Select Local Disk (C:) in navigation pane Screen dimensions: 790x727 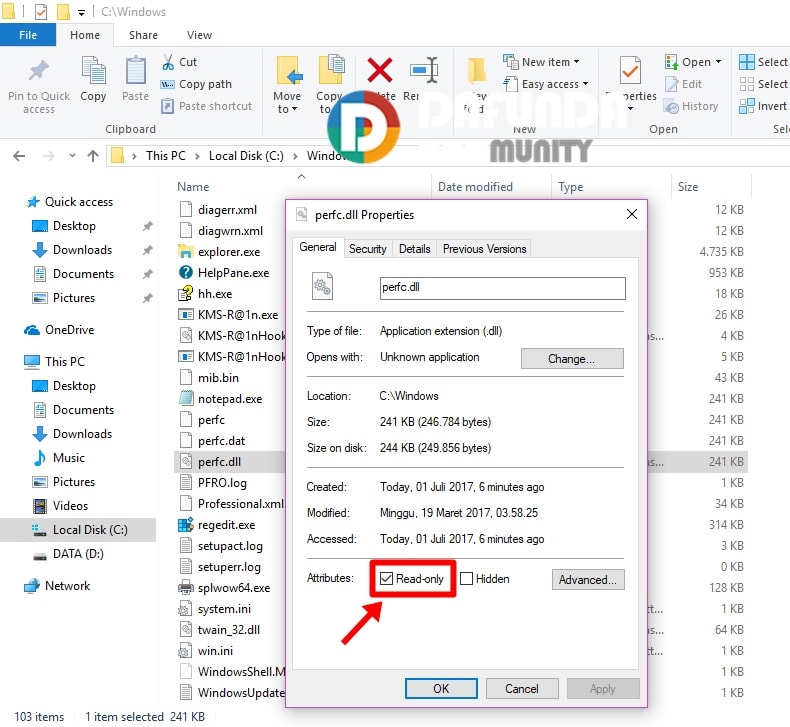coord(89,530)
